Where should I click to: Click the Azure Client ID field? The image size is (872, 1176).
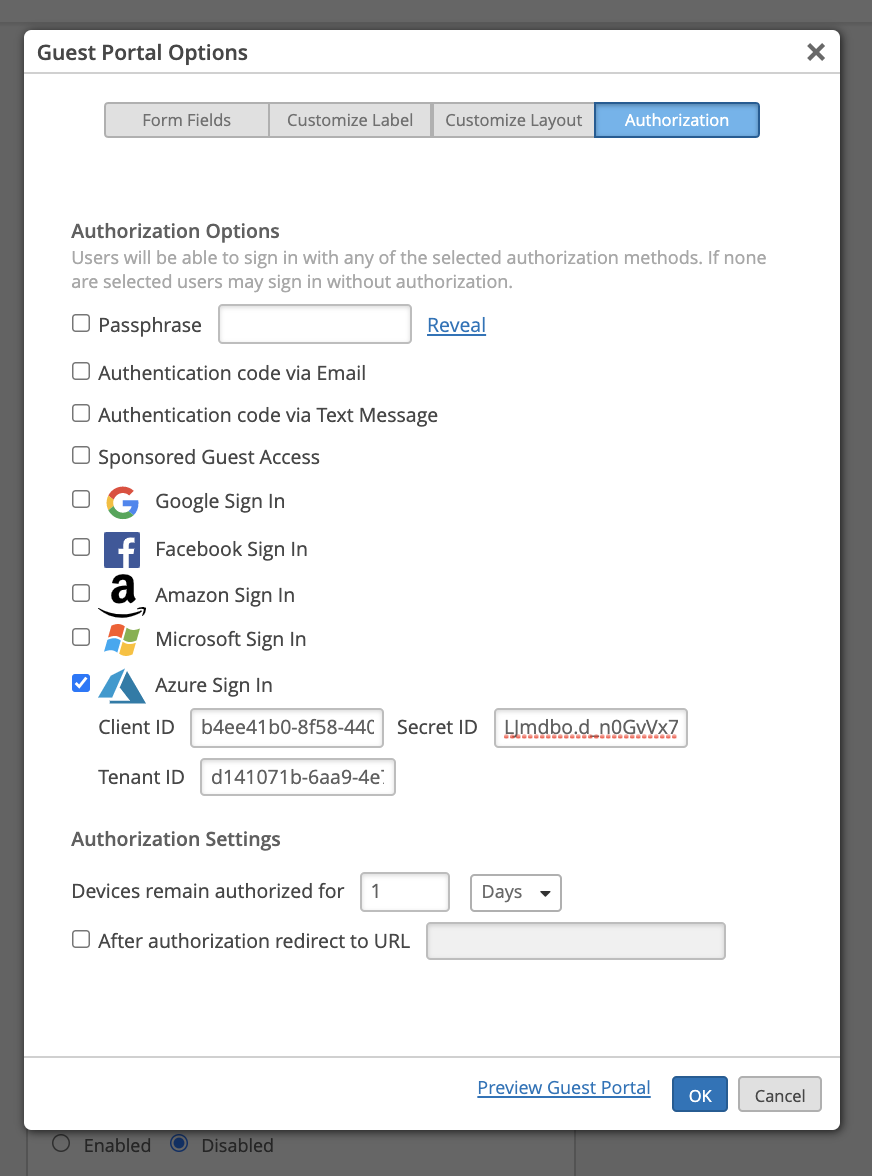tap(287, 728)
